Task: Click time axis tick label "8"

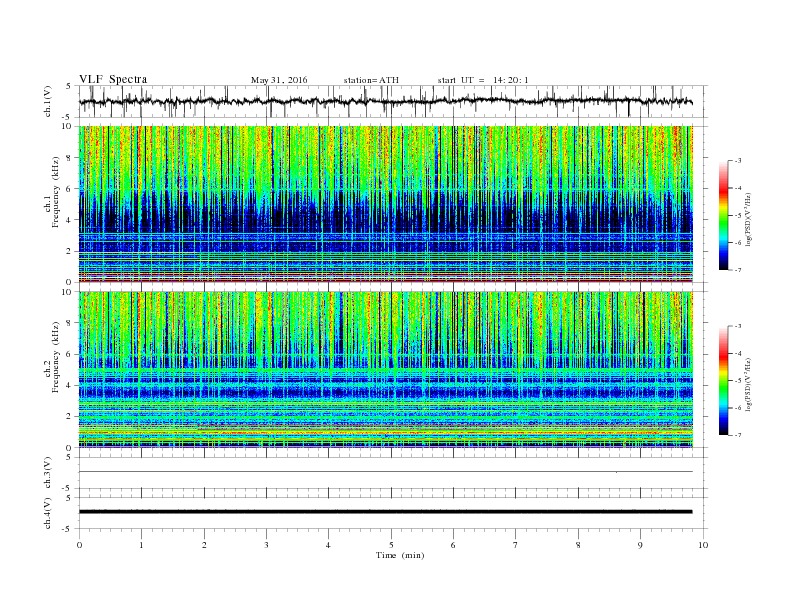Action: 578,545
